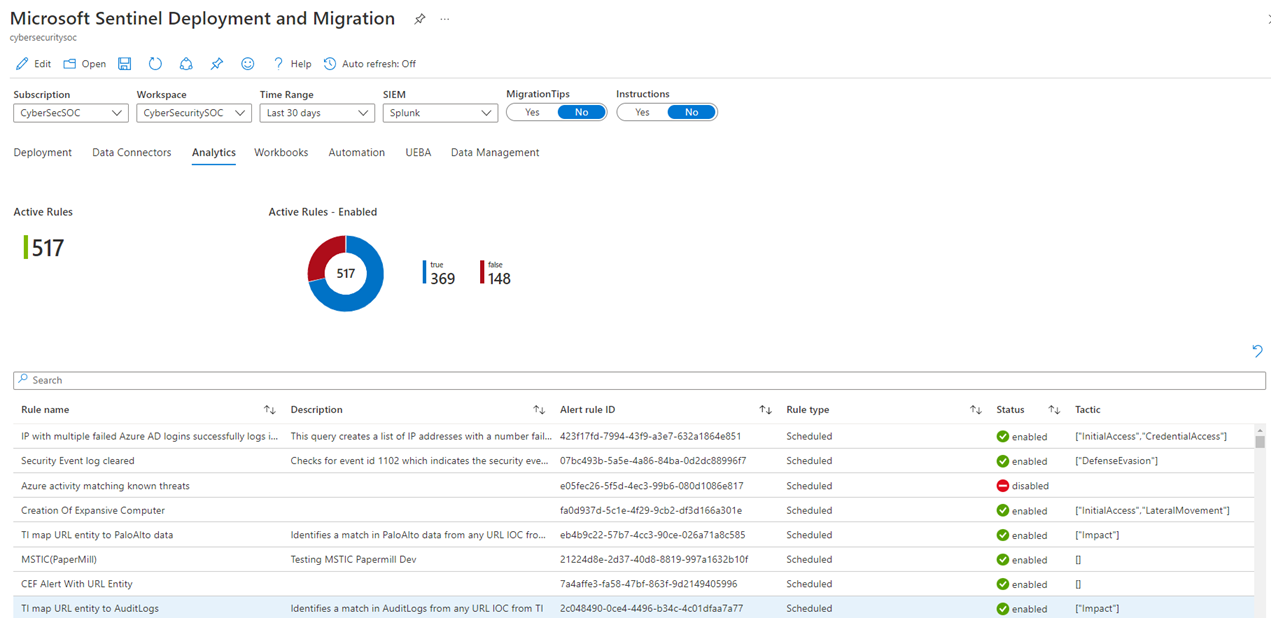Click the InitialAccess, LateralMovement tactic cell
Screen dimensions: 1271x618
click(x=1152, y=510)
